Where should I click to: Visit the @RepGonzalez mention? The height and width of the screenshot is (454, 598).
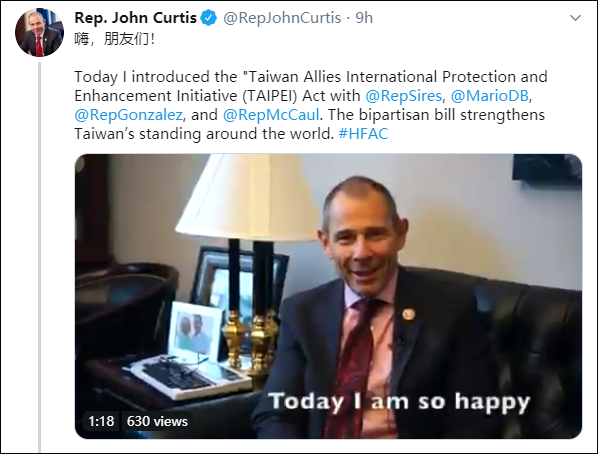129,115
